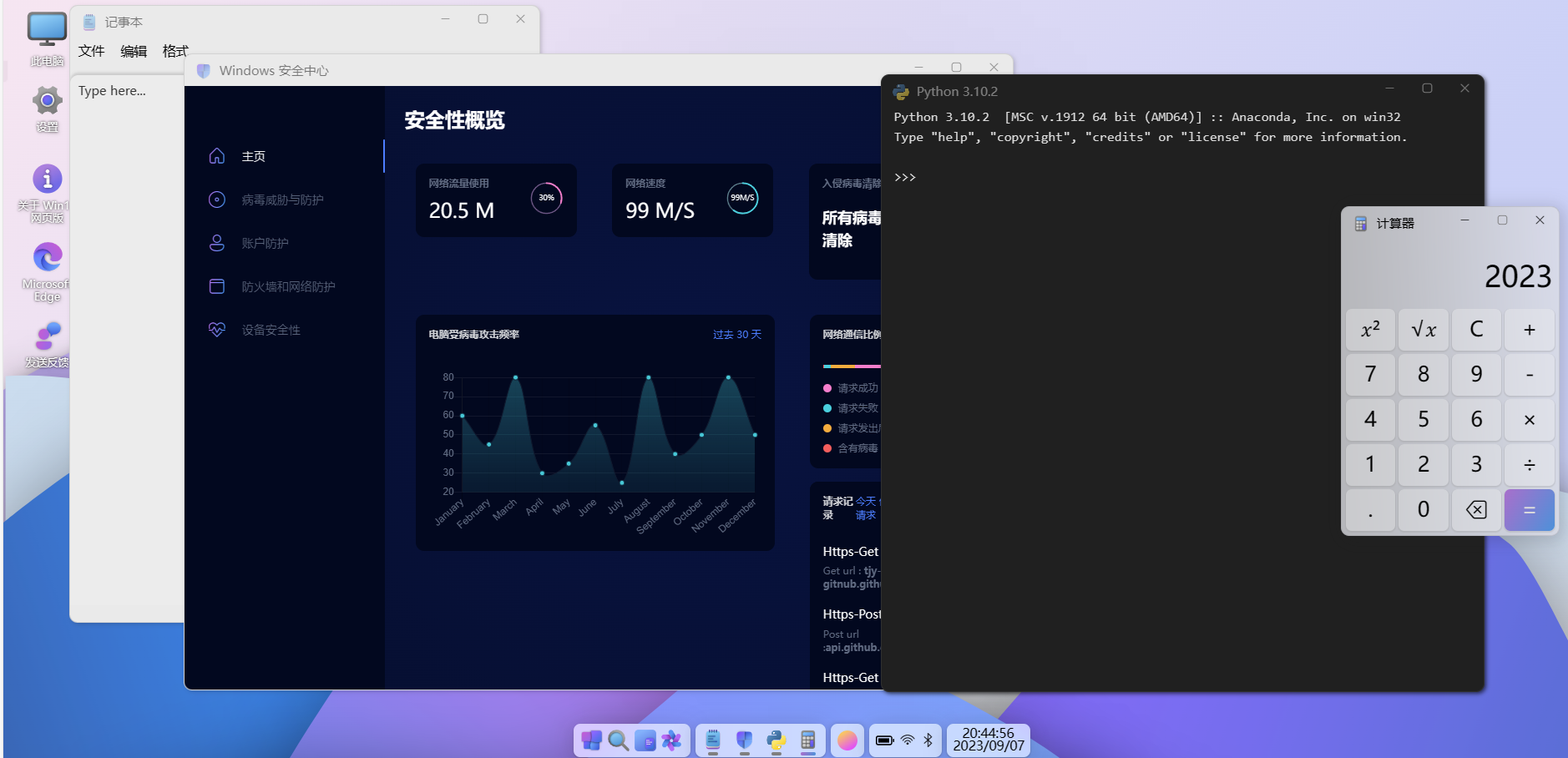Open the taskbar clock showing 20:44:56
1568x758 pixels.
[x=989, y=740]
